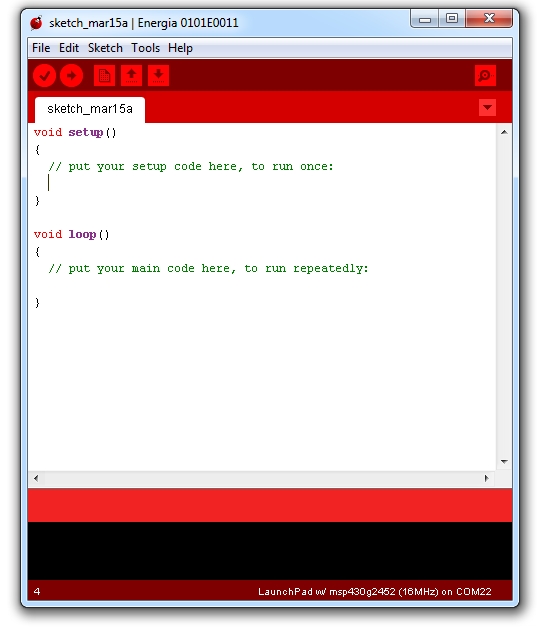The height and width of the screenshot is (628, 560).
Task: Click the horizontal scrollbar left arrow
Action: coord(36,478)
